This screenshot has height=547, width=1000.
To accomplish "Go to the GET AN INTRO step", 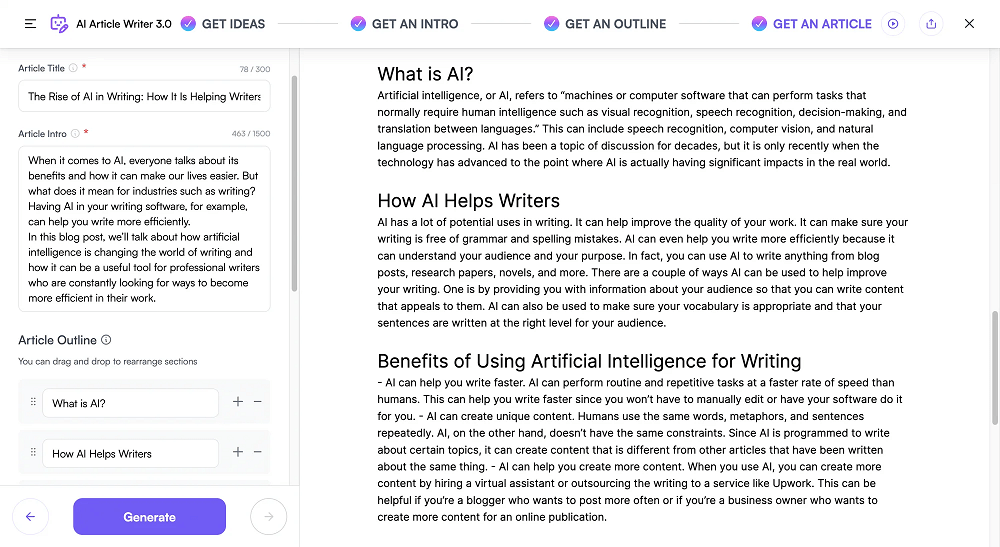I will pos(415,24).
